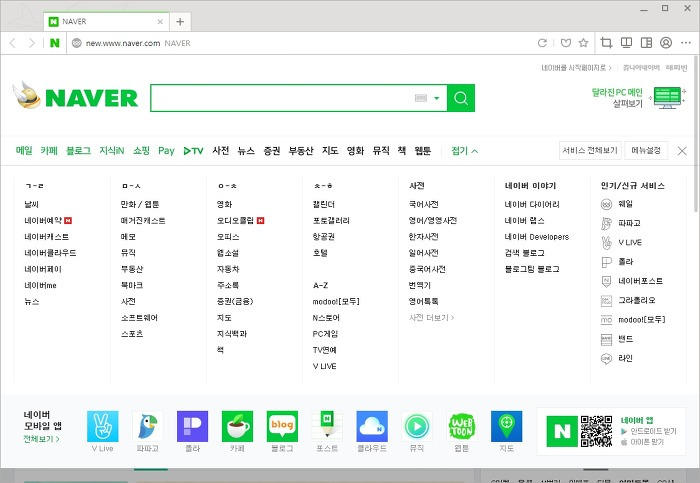Click the V LIVE icon in popular services
Image resolution: width=700 pixels, height=483 pixels.
point(606,242)
